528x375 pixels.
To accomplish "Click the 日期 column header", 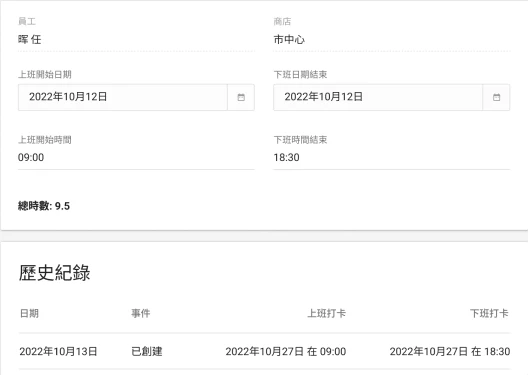I will (29, 313).
